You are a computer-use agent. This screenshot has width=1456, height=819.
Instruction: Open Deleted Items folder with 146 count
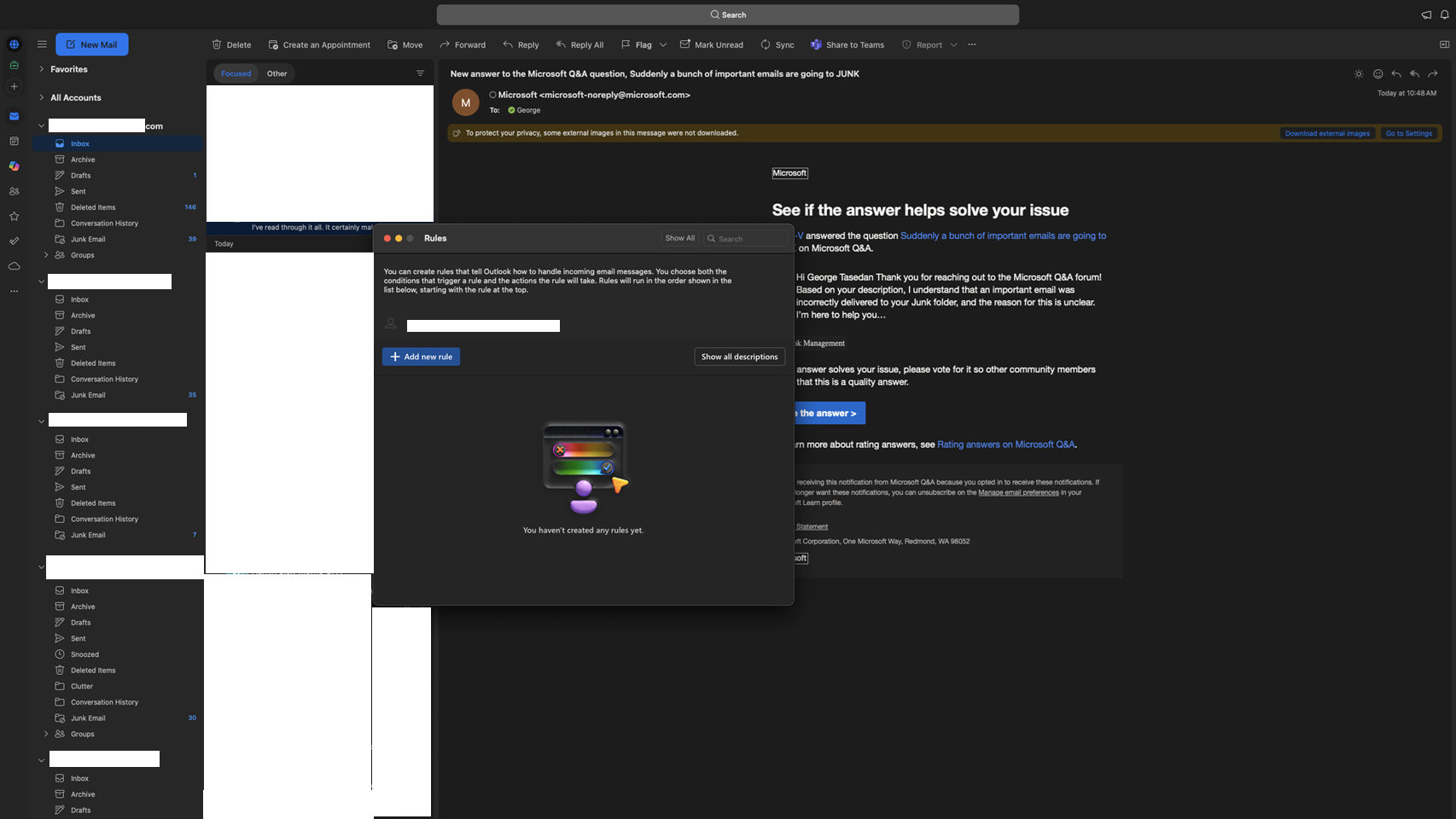point(118,207)
